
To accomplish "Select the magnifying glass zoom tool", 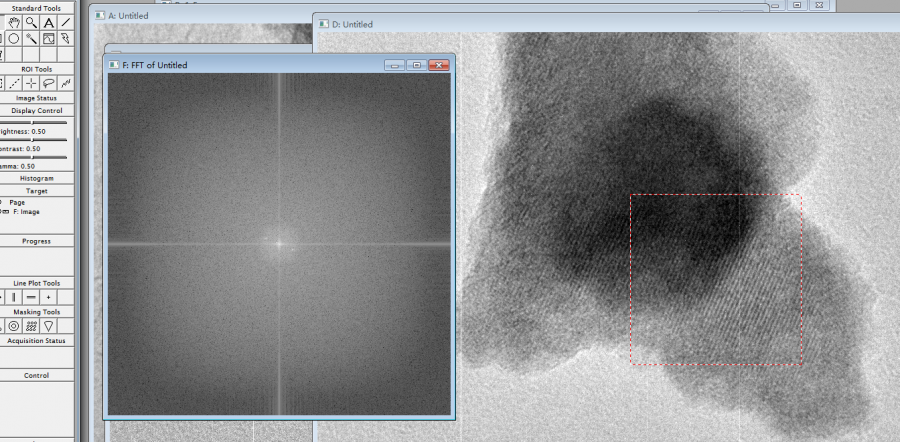I will [32, 22].
